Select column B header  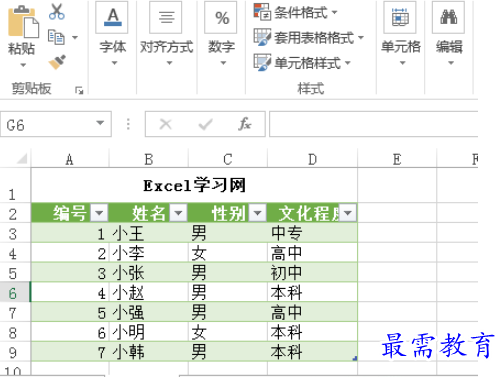tap(149, 159)
